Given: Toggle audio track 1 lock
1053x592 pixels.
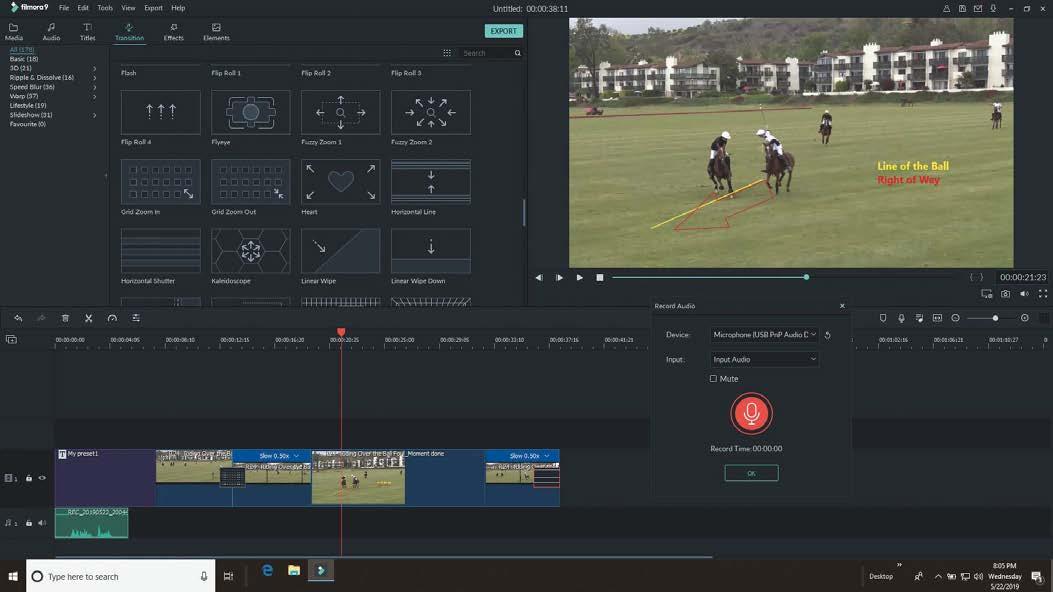Looking at the screenshot, I should click(x=29, y=523).
